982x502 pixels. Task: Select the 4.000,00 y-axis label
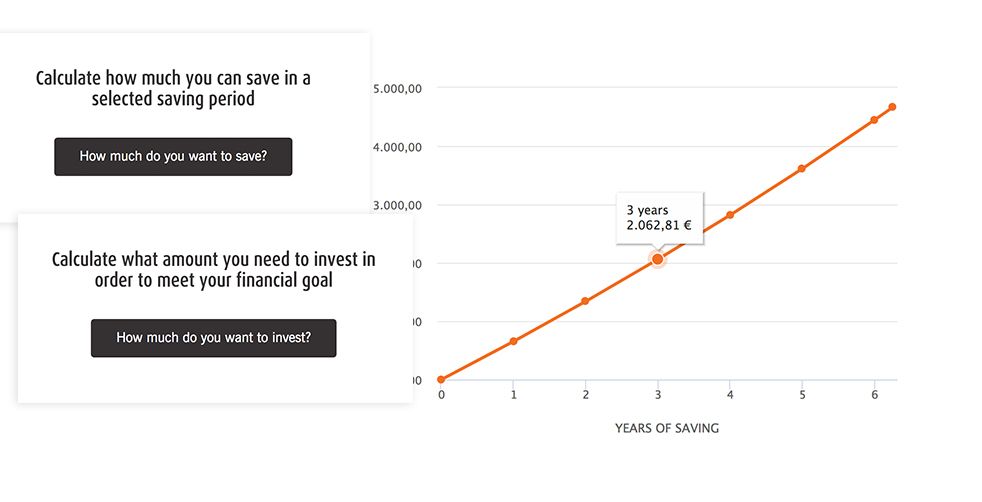coord(397,147)
